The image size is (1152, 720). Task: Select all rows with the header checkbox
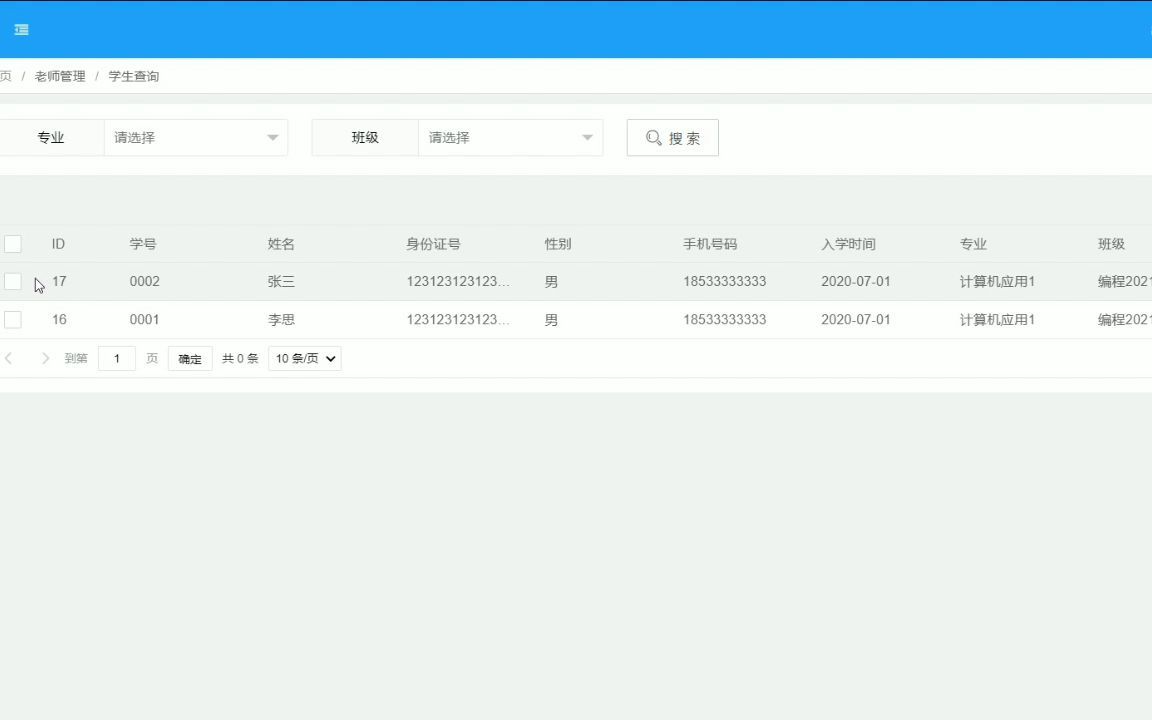[x=13, y=243]
